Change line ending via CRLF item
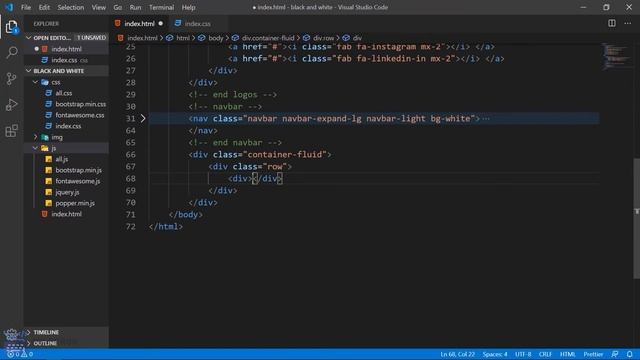This screenshot has width=640, height=360. tap(545, 354)
